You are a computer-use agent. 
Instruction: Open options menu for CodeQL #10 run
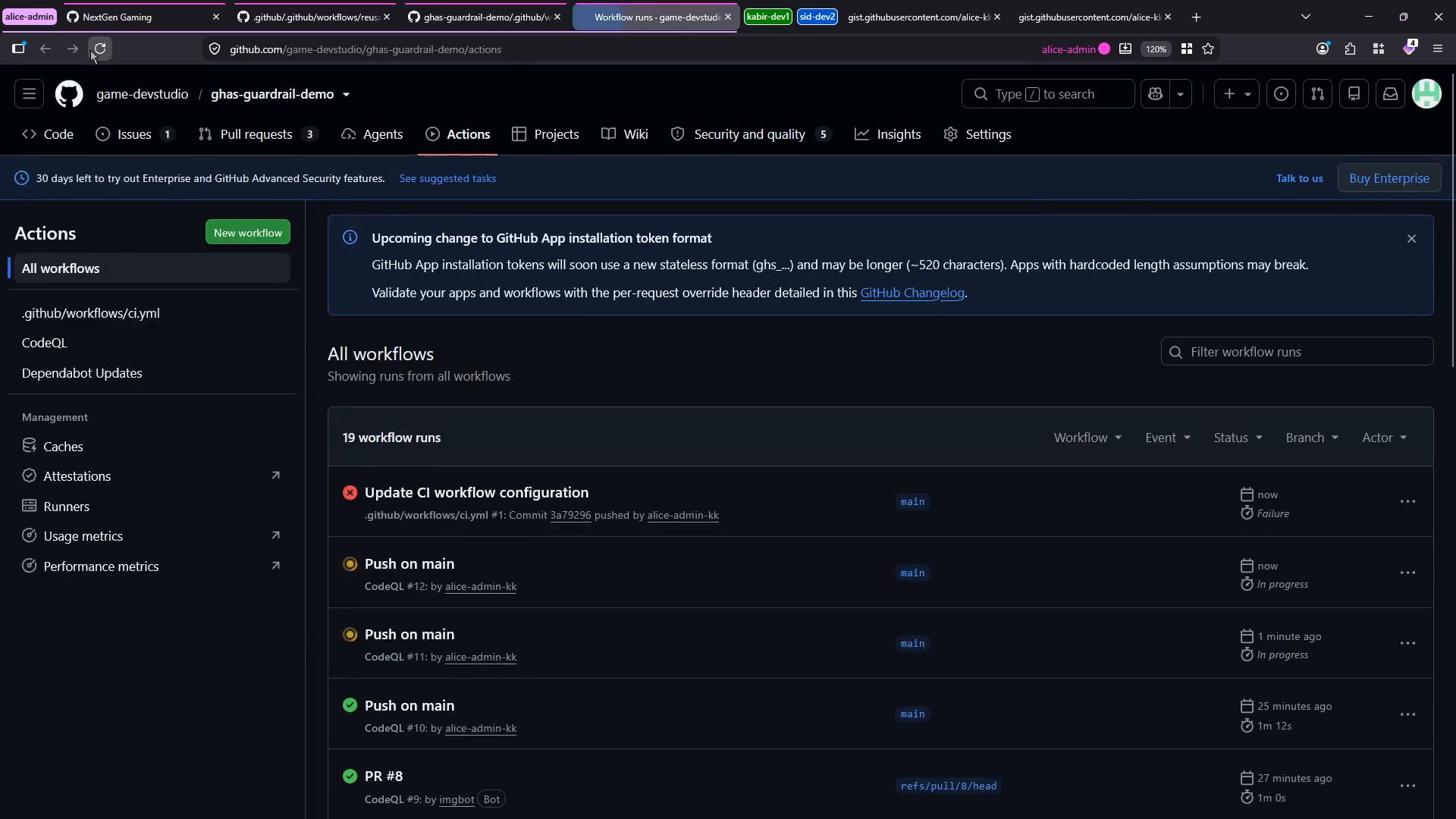tap(1407, 714)
